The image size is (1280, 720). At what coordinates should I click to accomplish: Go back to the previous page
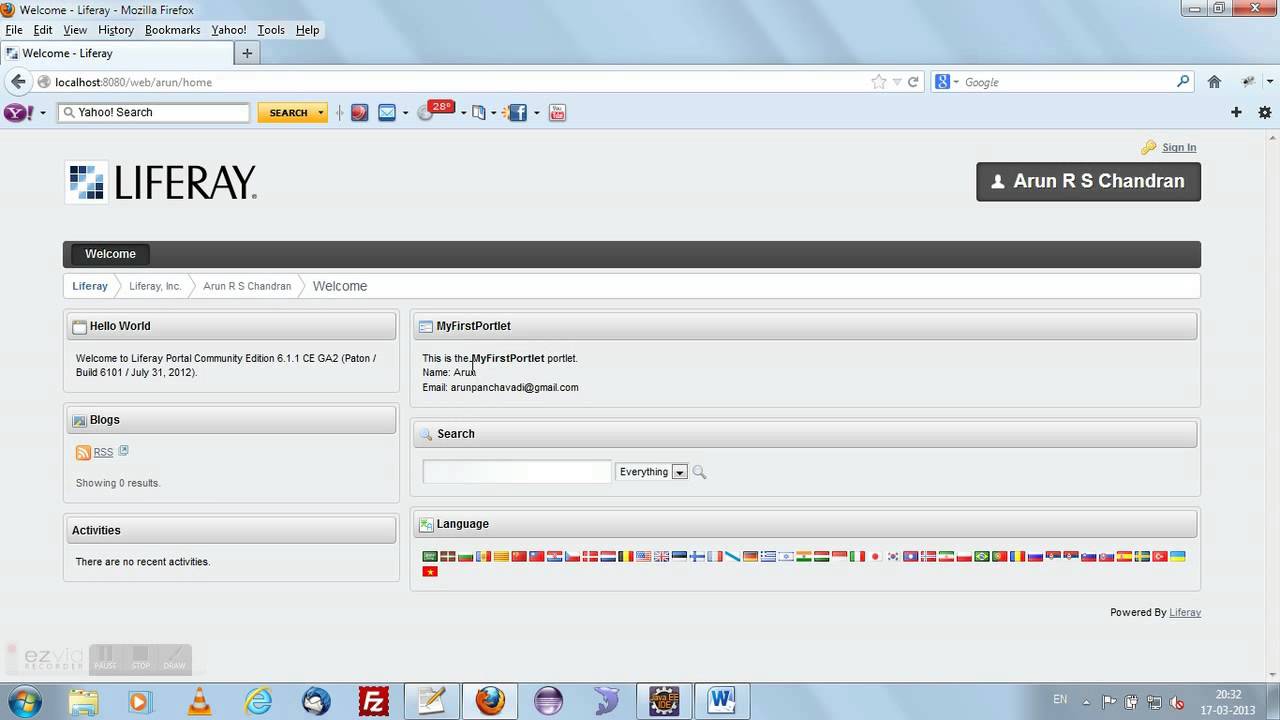[x=18, y=82]
